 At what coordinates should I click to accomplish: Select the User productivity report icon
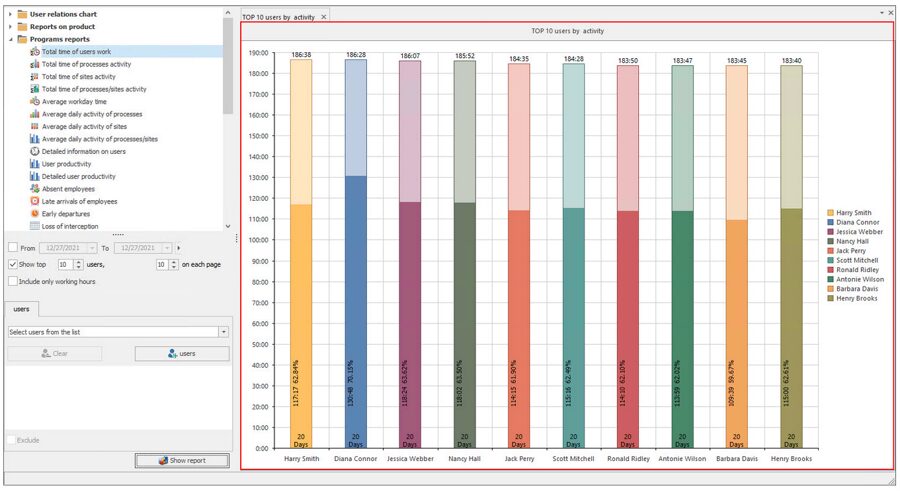pyautogui.click(x=35, y=164)
